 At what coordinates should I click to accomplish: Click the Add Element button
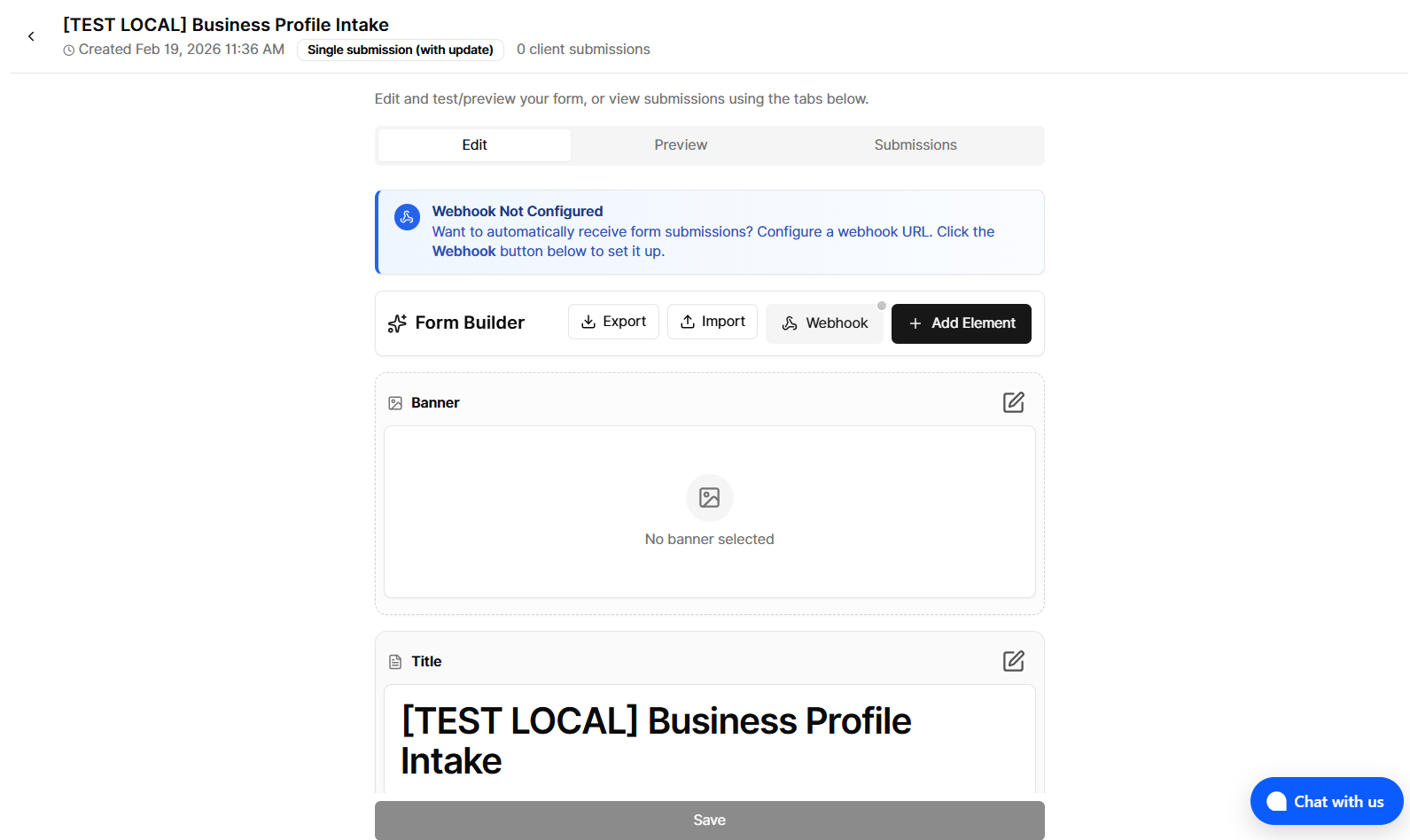[961, 323]
